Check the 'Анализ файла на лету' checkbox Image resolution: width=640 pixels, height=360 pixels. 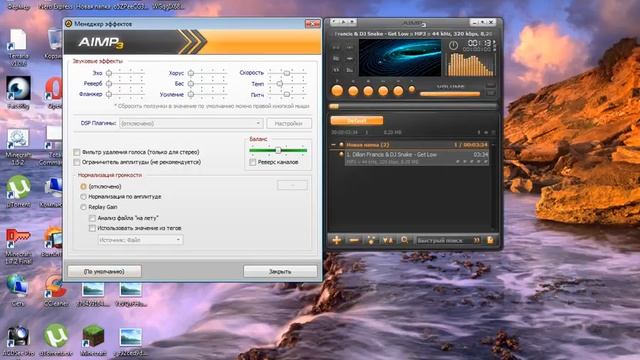tap(92, 218)
